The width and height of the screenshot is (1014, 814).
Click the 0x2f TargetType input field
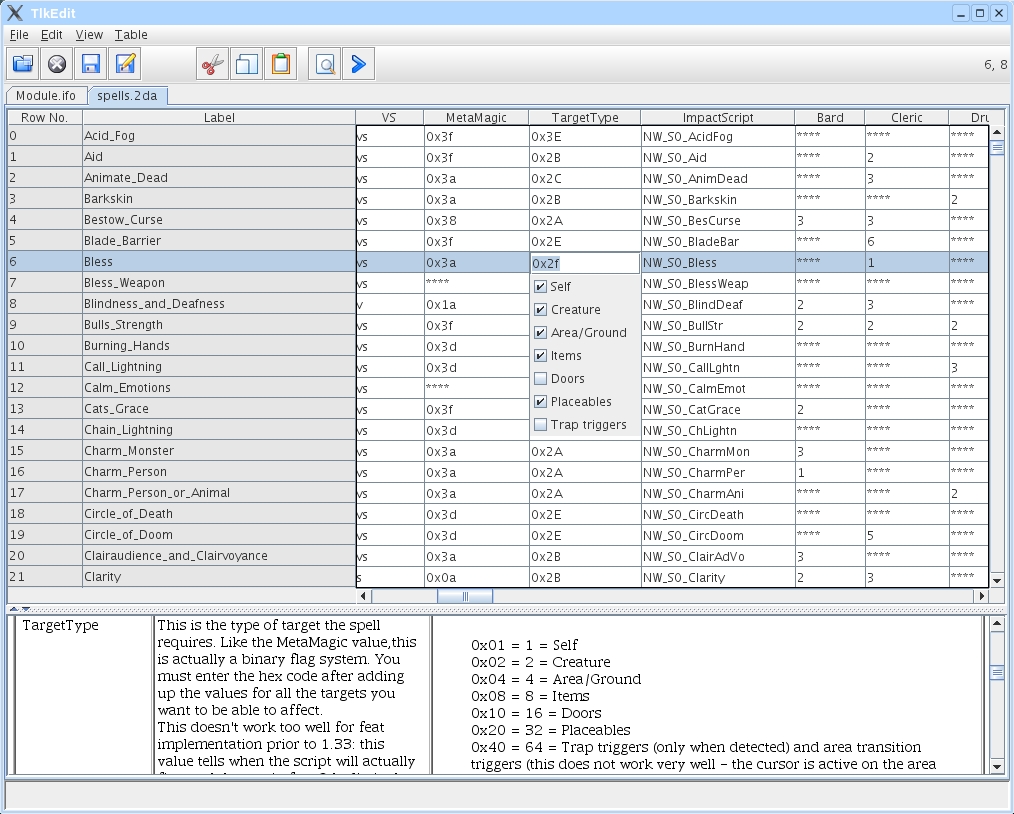coord(584,263)
